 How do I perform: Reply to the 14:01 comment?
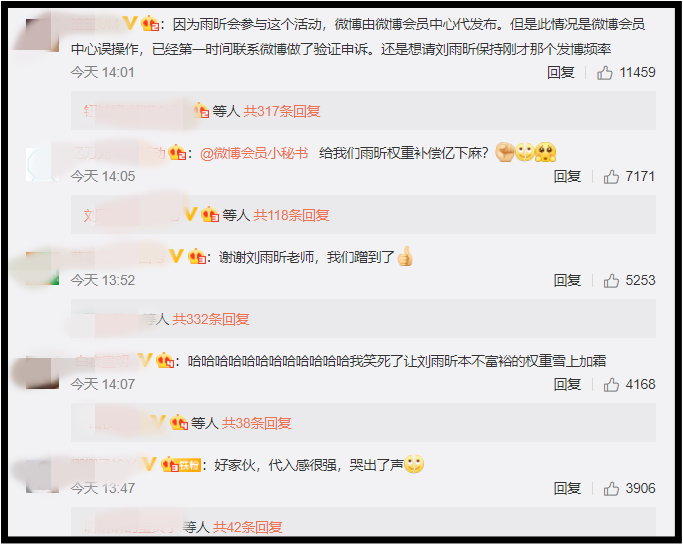click(x=561, y=72)
